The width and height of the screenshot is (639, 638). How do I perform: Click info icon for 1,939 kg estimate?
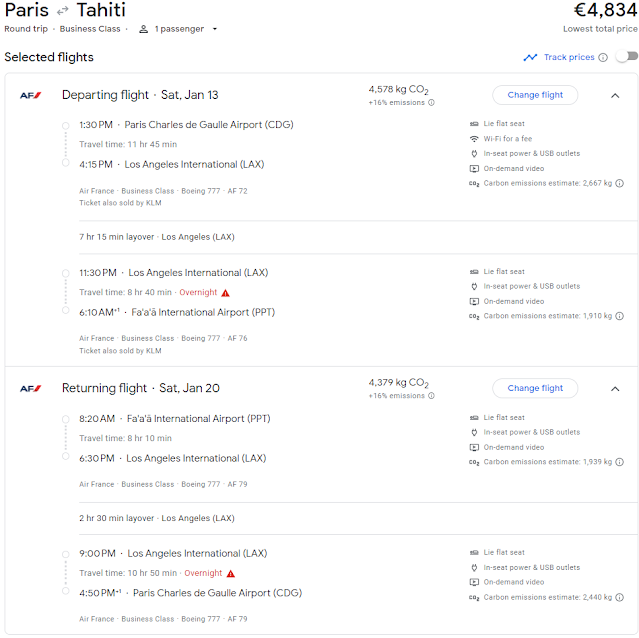619,462
